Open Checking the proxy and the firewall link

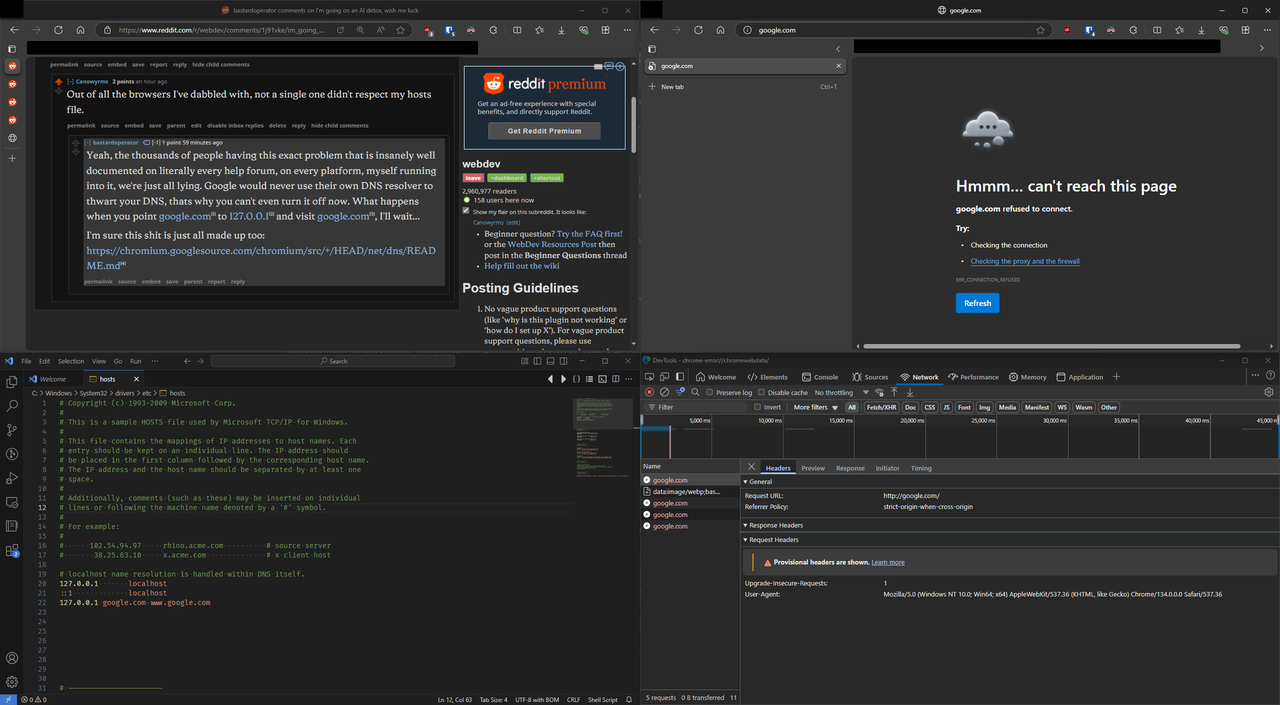pos(1025,261)
